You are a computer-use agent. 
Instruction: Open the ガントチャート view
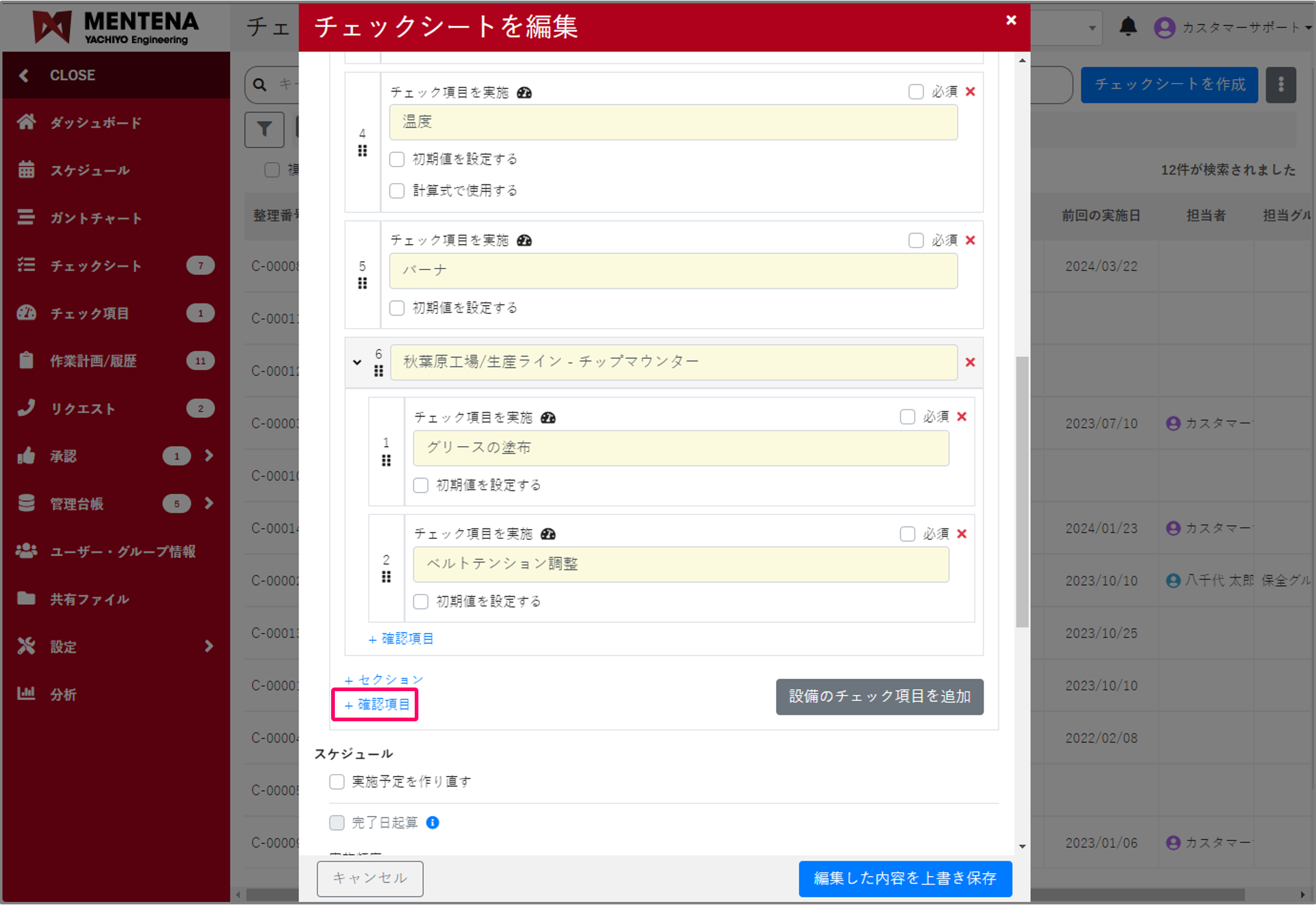point(96,217)
